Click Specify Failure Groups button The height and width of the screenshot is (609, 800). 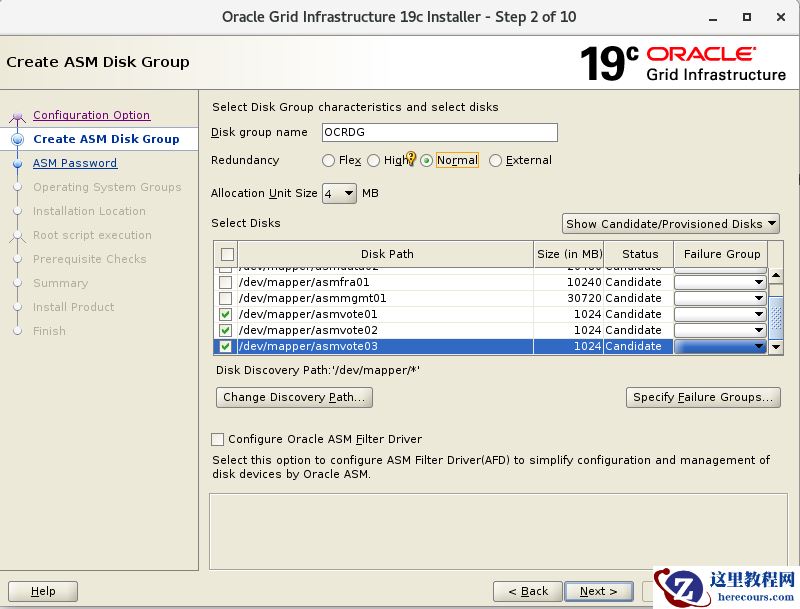(x=703, y=397)
